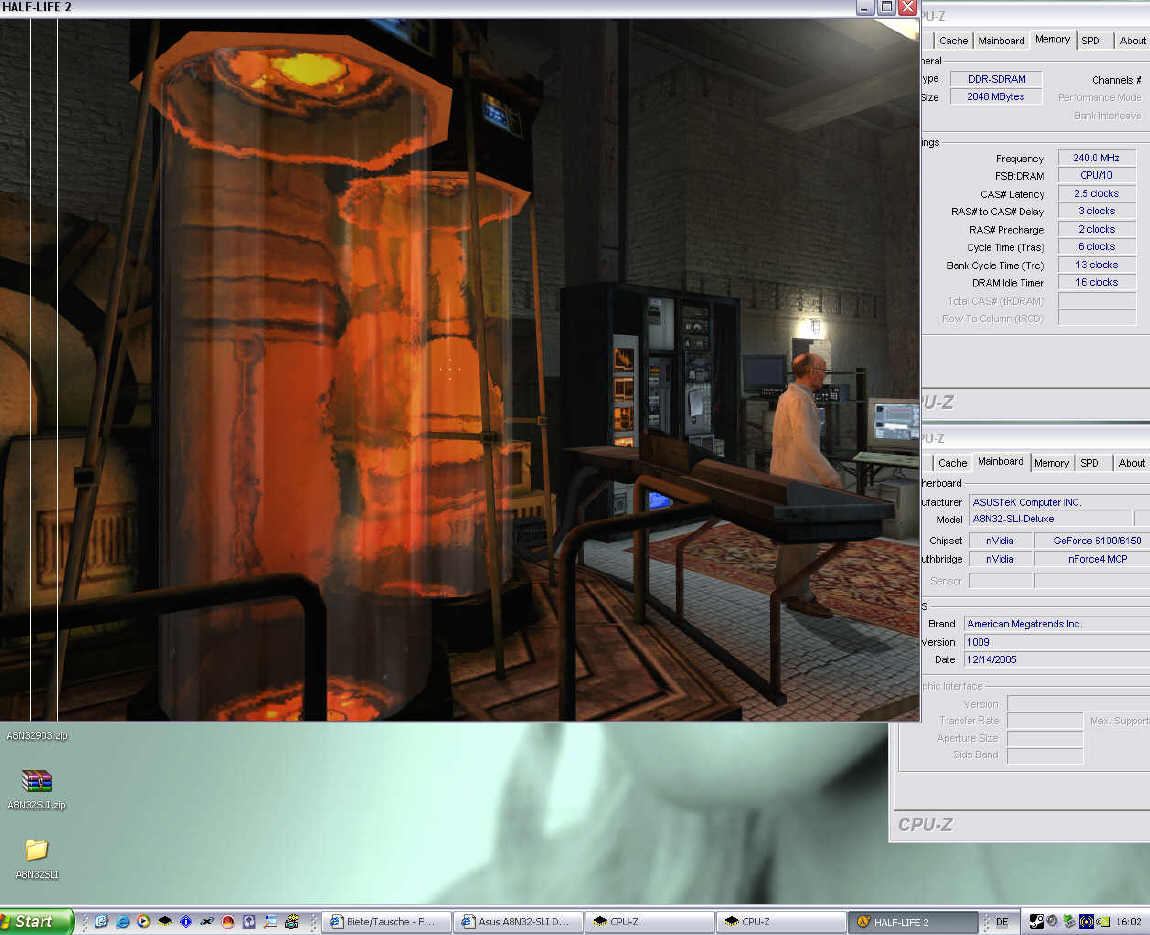Switch to Asus A8N32-SLI browser taskbar button
1150x935 pixels.
point(519,922)
